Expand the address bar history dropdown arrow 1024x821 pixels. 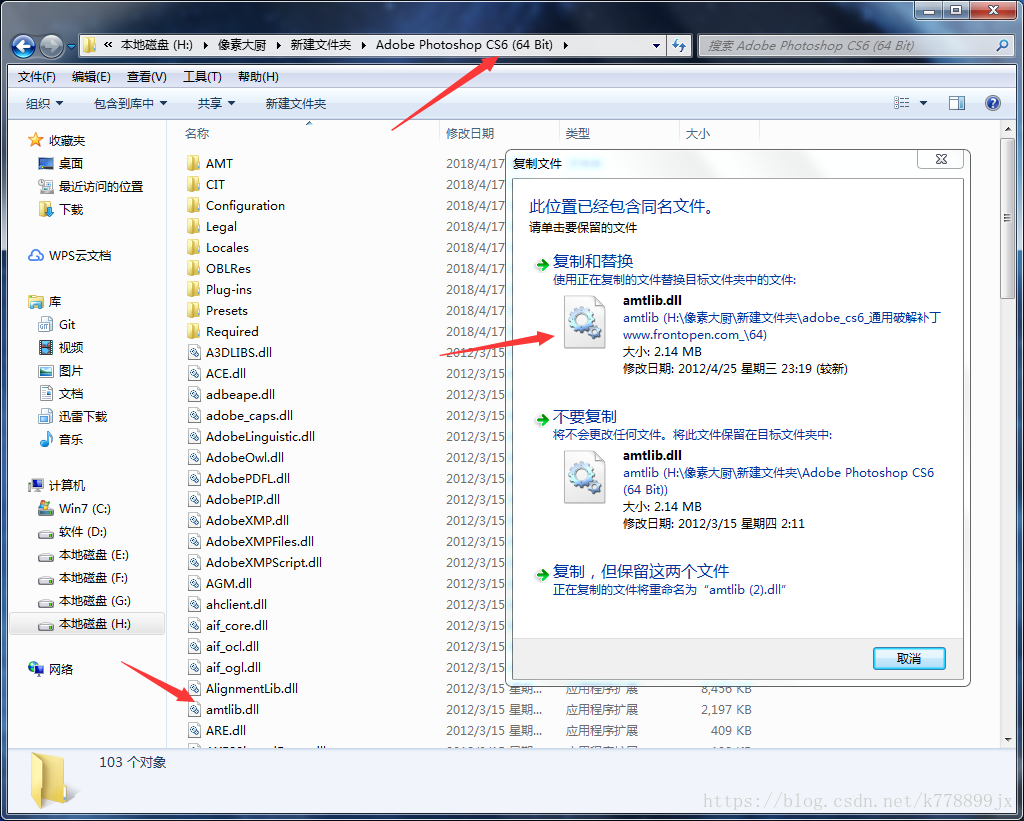656,46
